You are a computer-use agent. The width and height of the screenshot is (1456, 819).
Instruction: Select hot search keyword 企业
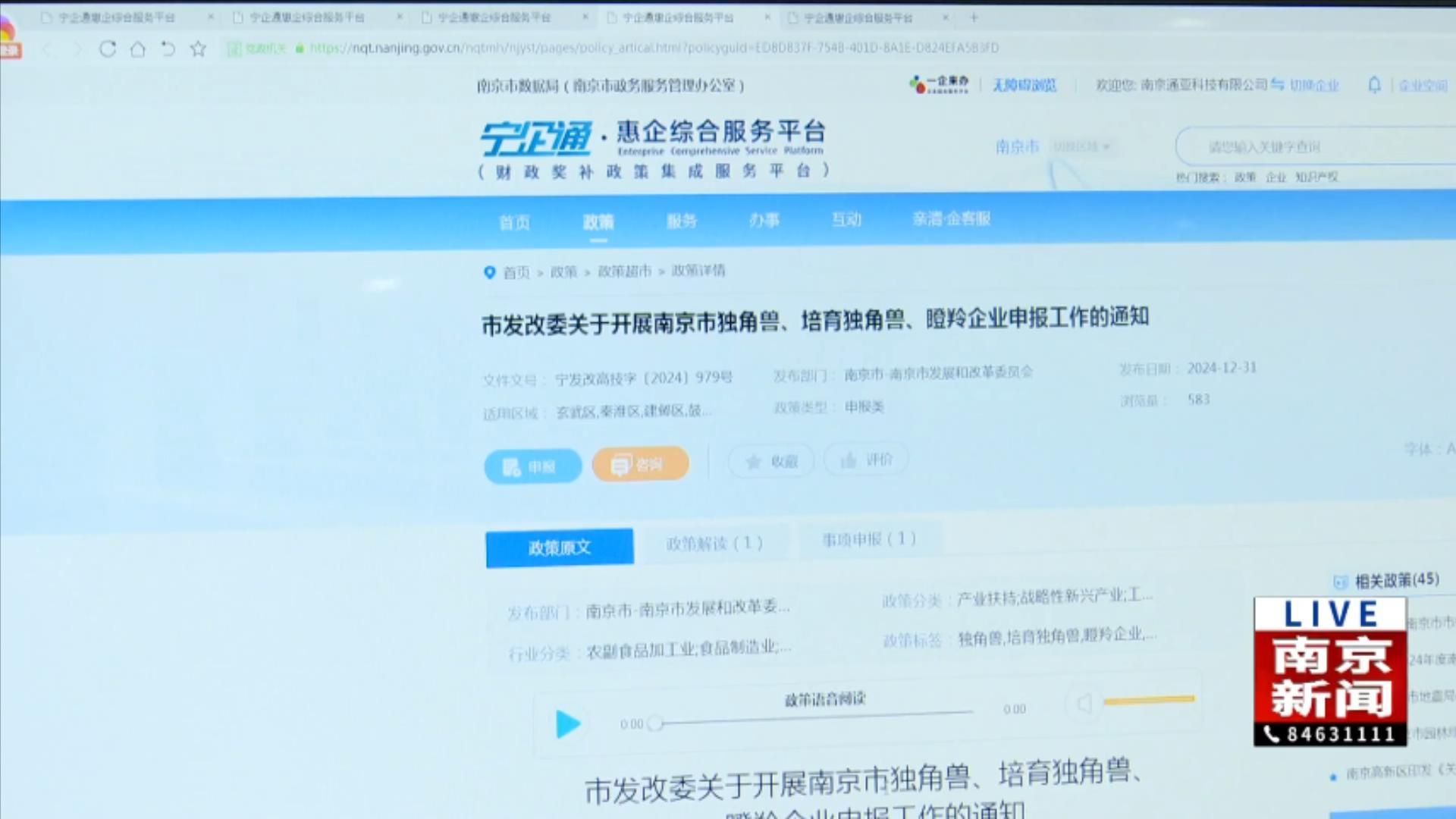pos(1276,177)
